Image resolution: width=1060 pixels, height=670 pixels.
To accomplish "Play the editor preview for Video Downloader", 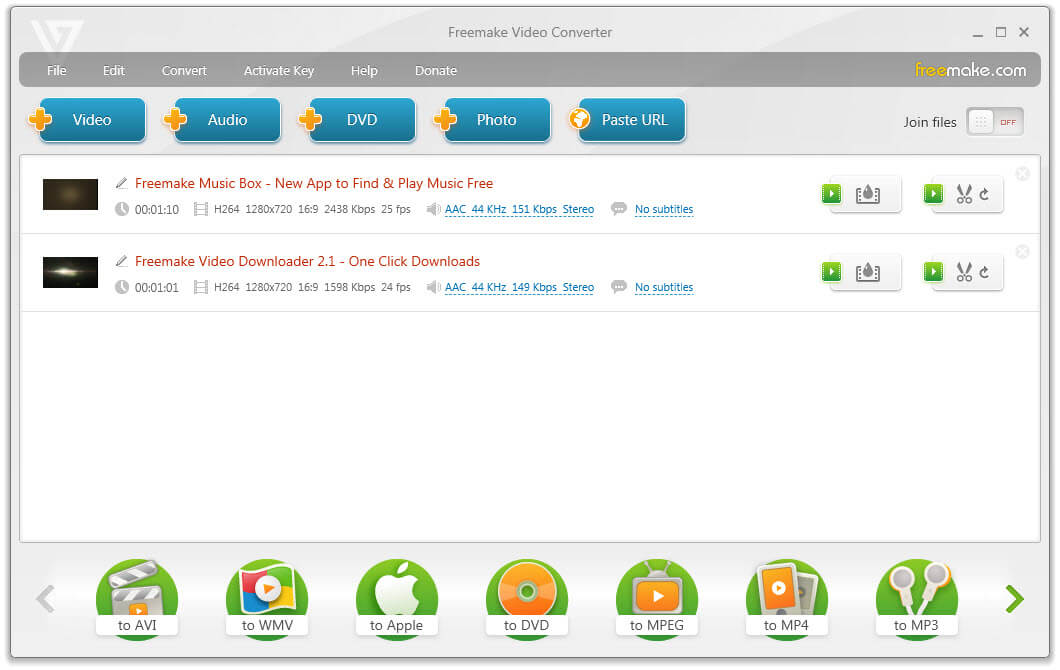I will 934,272.
